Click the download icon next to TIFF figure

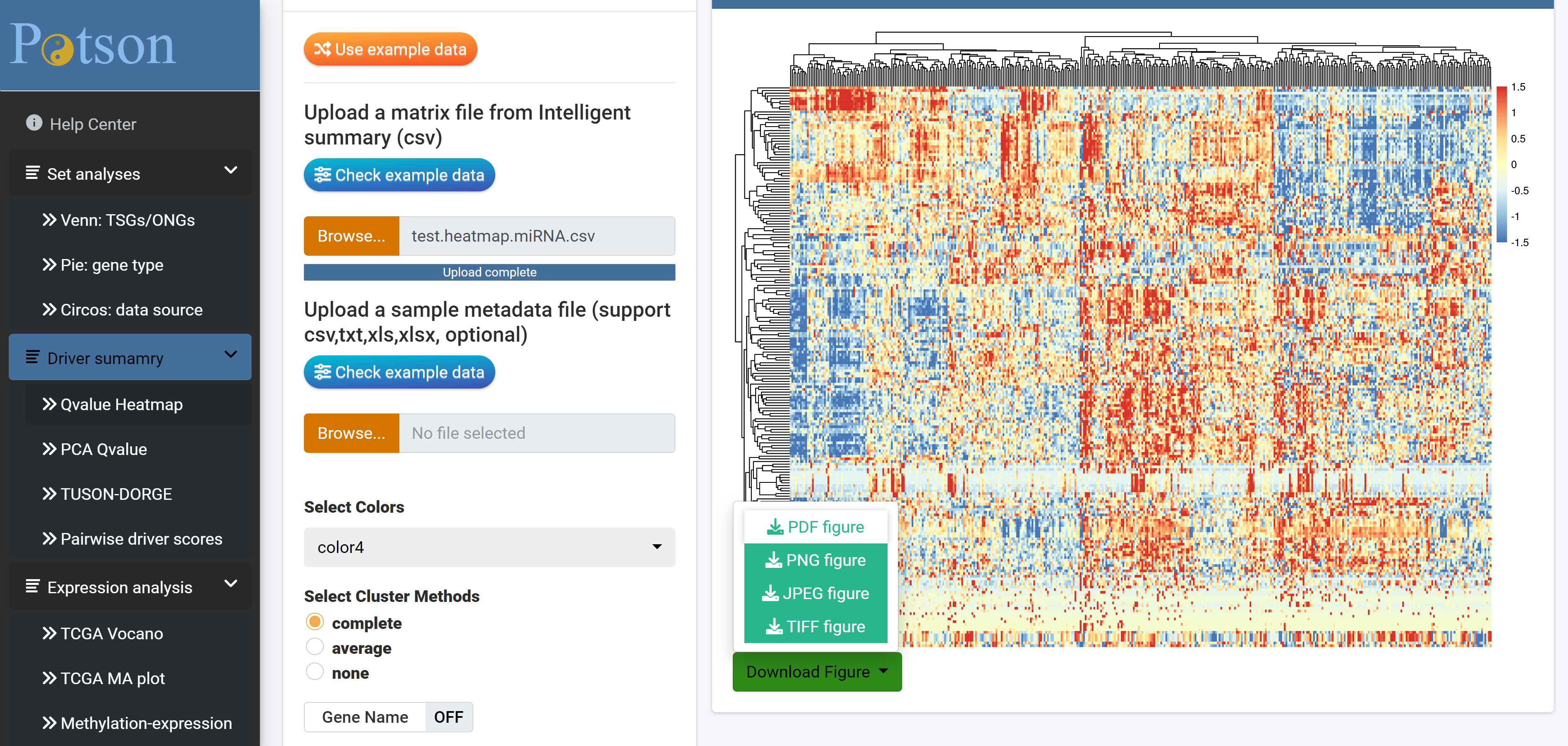pos(774,626)
